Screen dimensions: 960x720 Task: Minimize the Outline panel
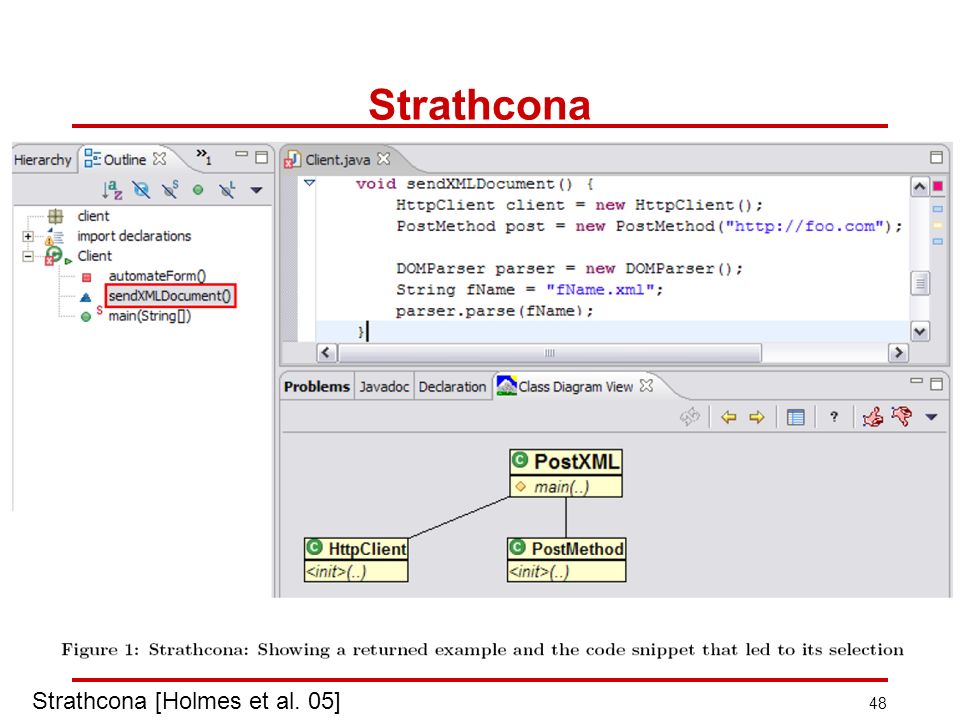[242, 155]
